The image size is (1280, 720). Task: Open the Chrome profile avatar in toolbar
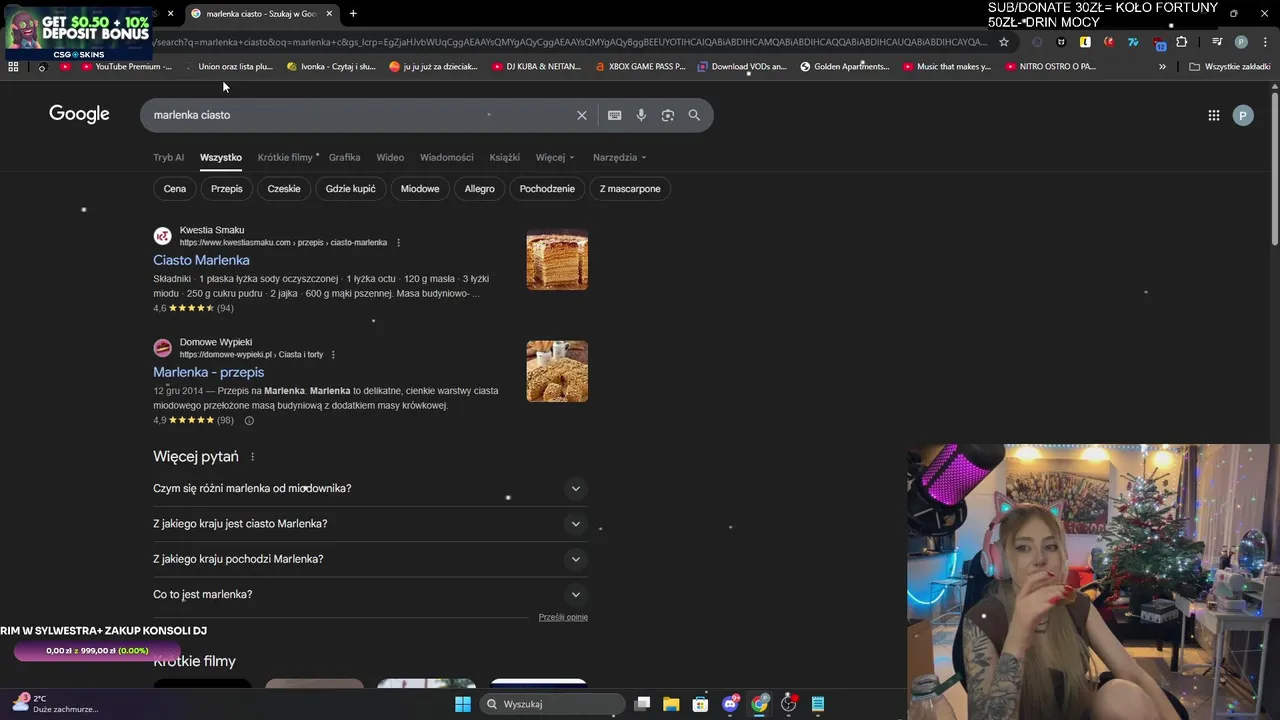coord(1241,42)
